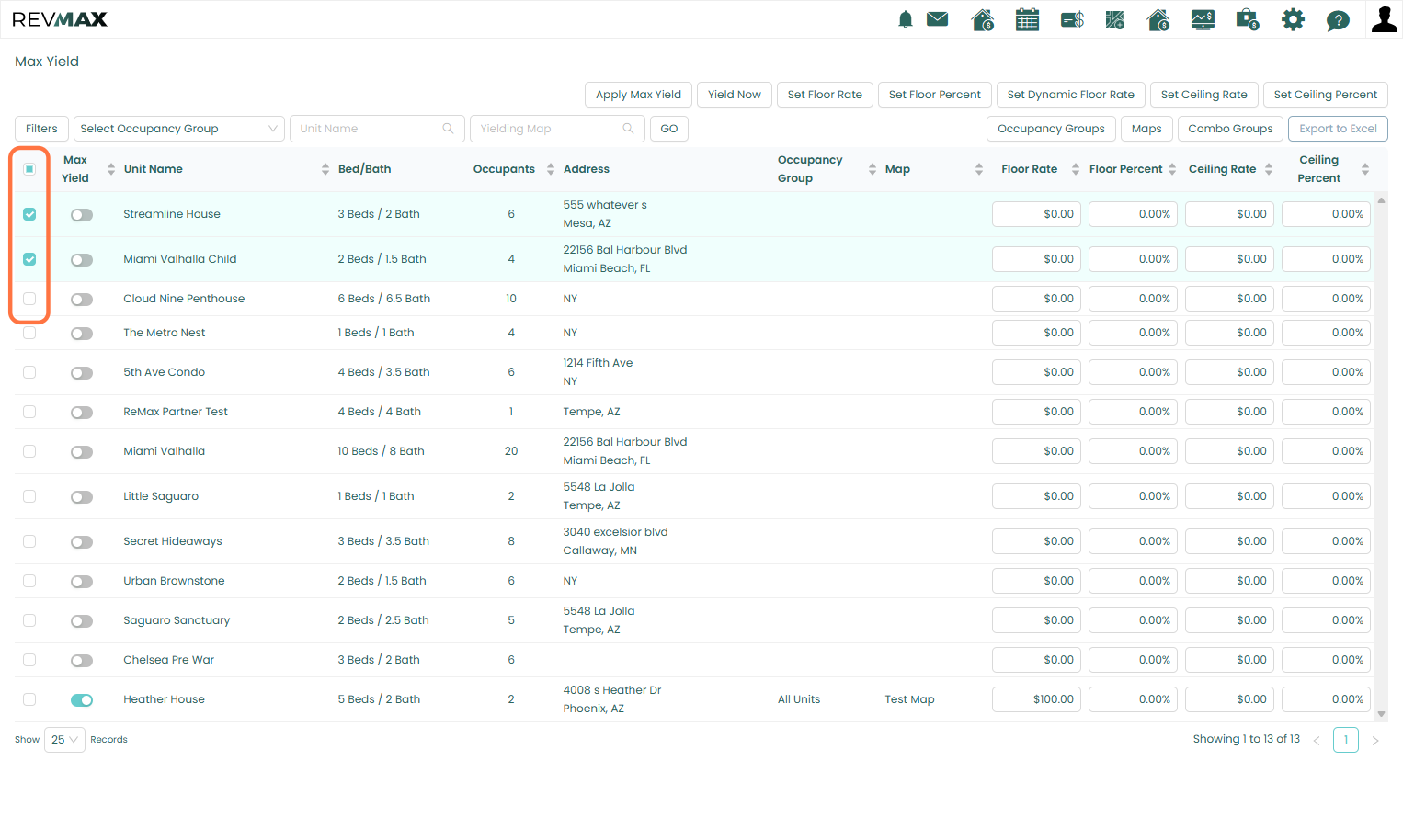Viewport: 1403px width, 840px height.
Task: Open the help question bubble
Action: (x=1338, y=20)
